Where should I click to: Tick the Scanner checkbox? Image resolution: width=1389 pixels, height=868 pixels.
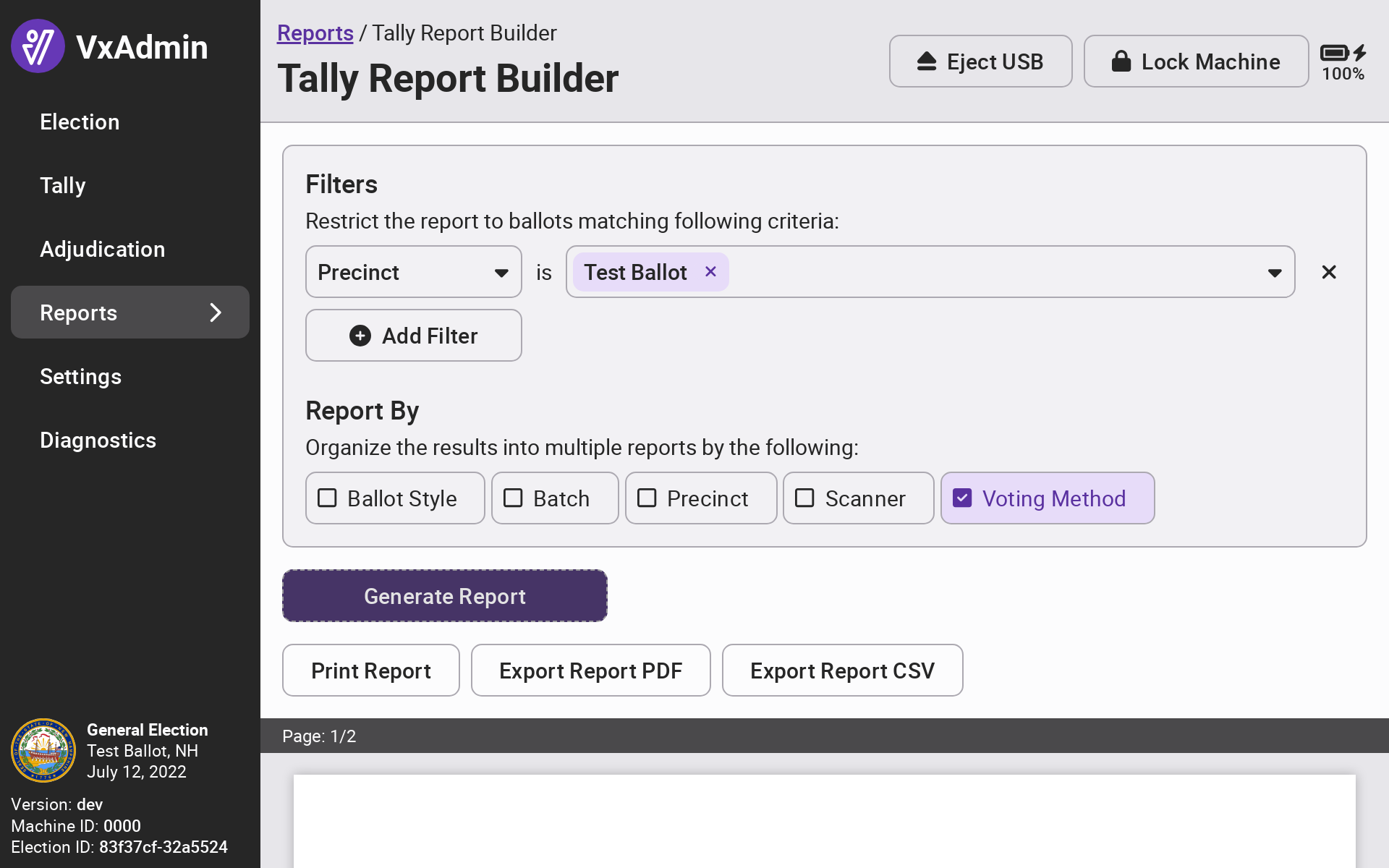(x=804, y=498)
